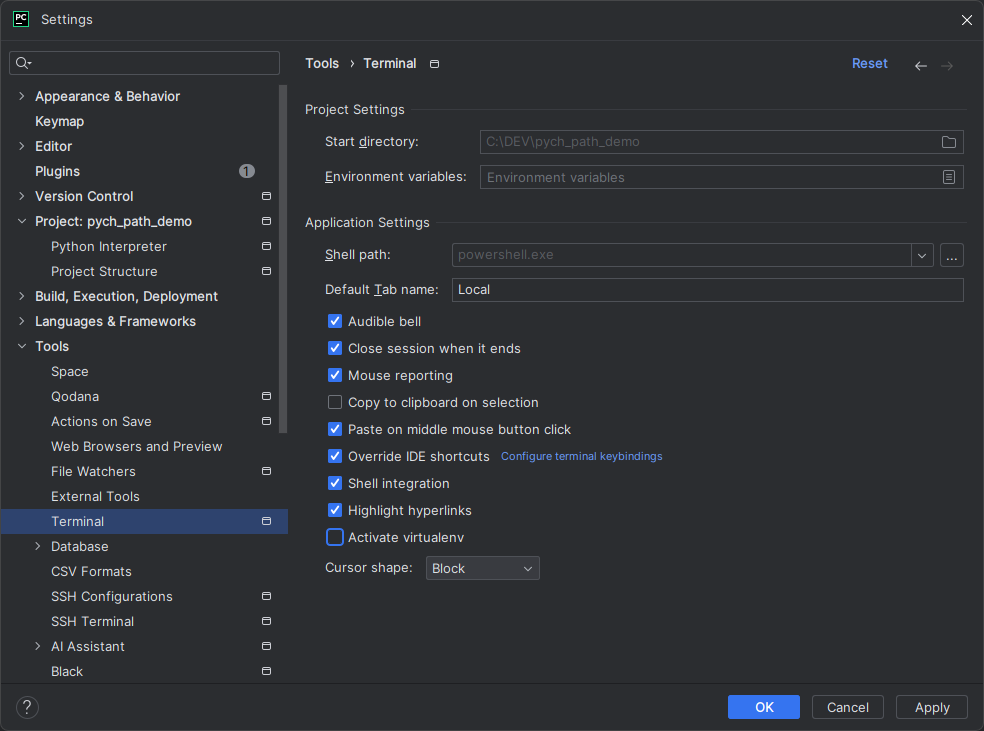Click the Apply button
Image resolution: width=984 pixels, height=731 pixels.
932,707
